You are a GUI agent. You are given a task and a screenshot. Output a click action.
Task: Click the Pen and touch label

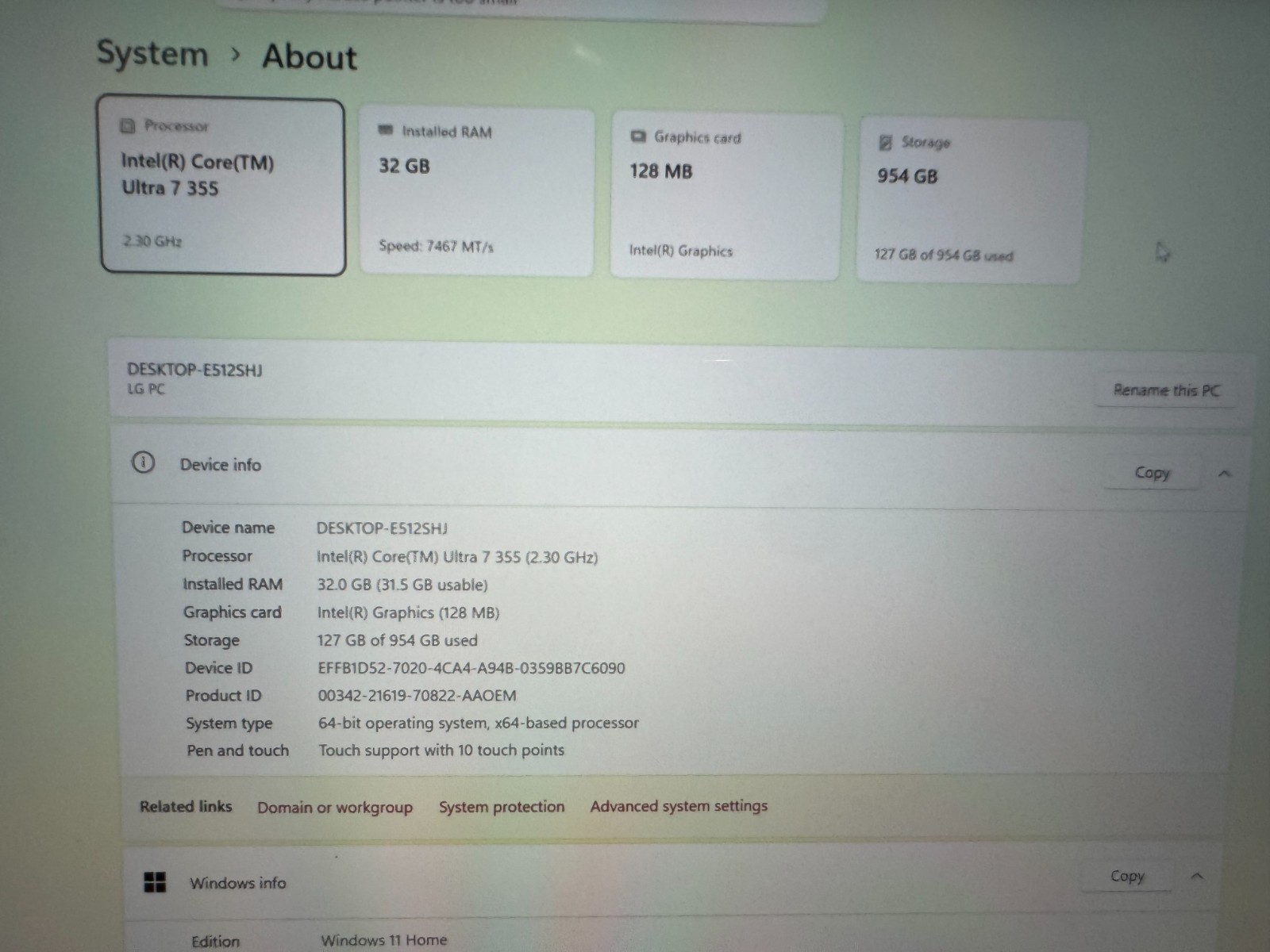[238, 750]
